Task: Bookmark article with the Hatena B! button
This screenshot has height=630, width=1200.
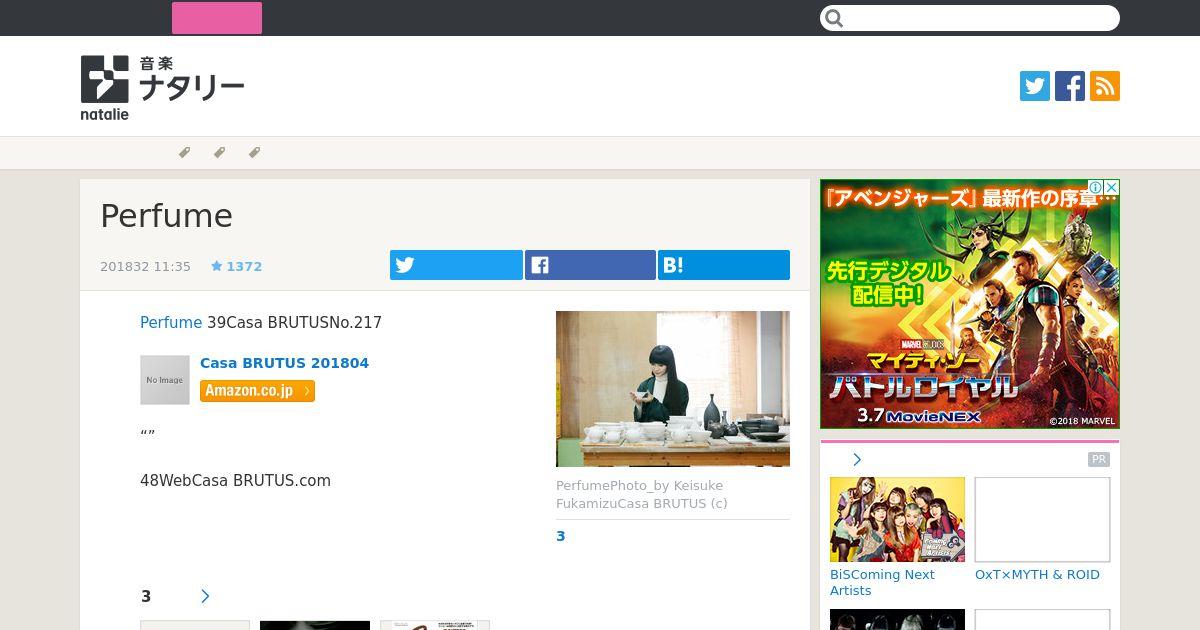Action: [x=724, y=265]
